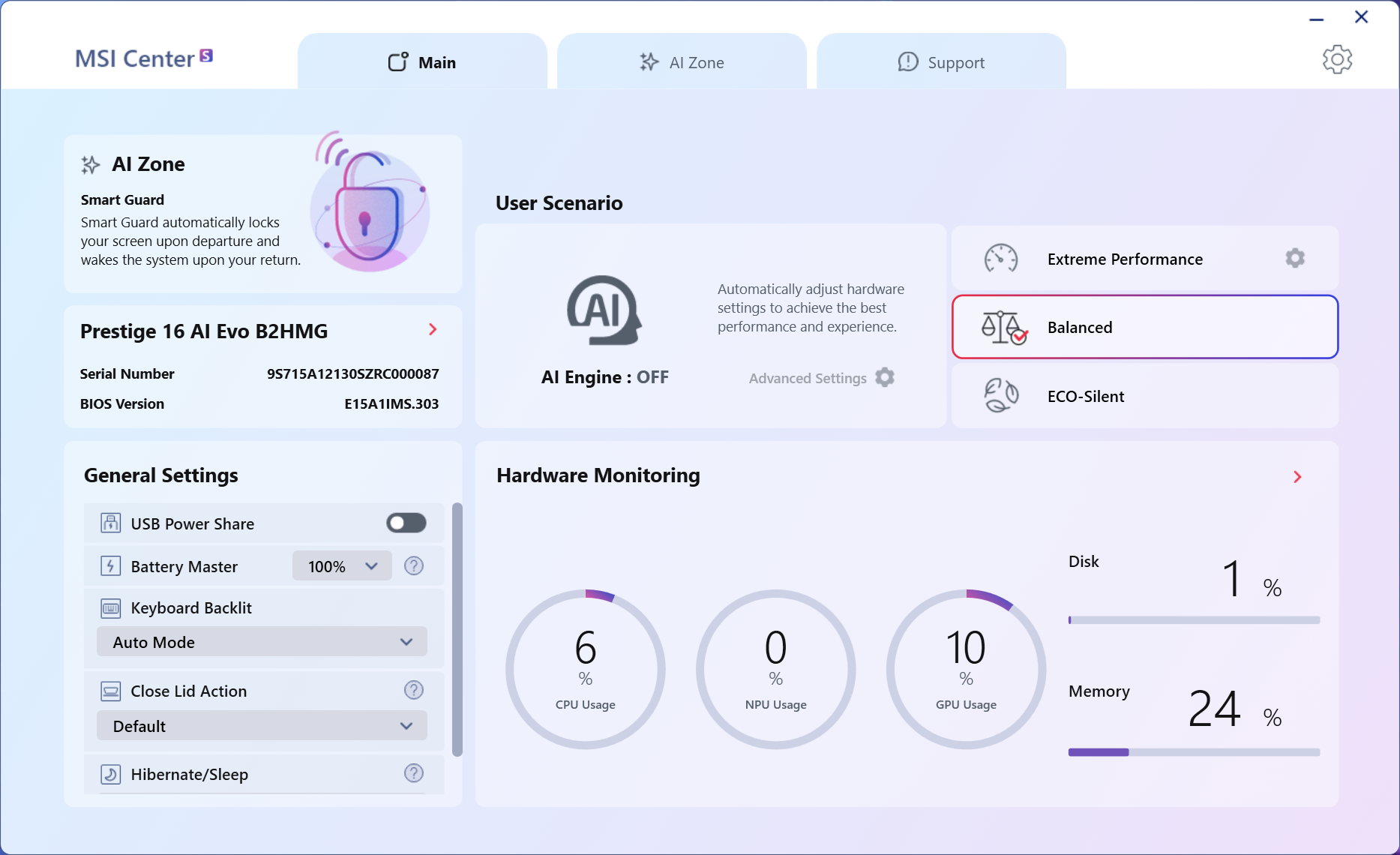
Task: Open the MSI Center settings gear
Action: [x=1336, y=59]
